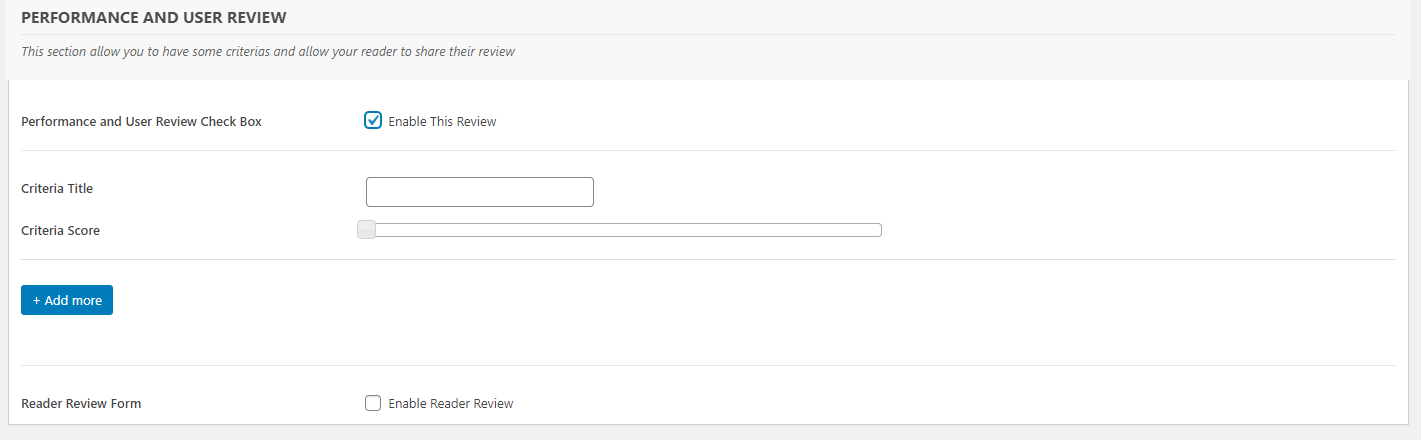Image resolution: width=1421 pixels, height=440 pixels.
Task: Click the blue checkmark in Enable This Review
Action: click(x=373, y=121)
